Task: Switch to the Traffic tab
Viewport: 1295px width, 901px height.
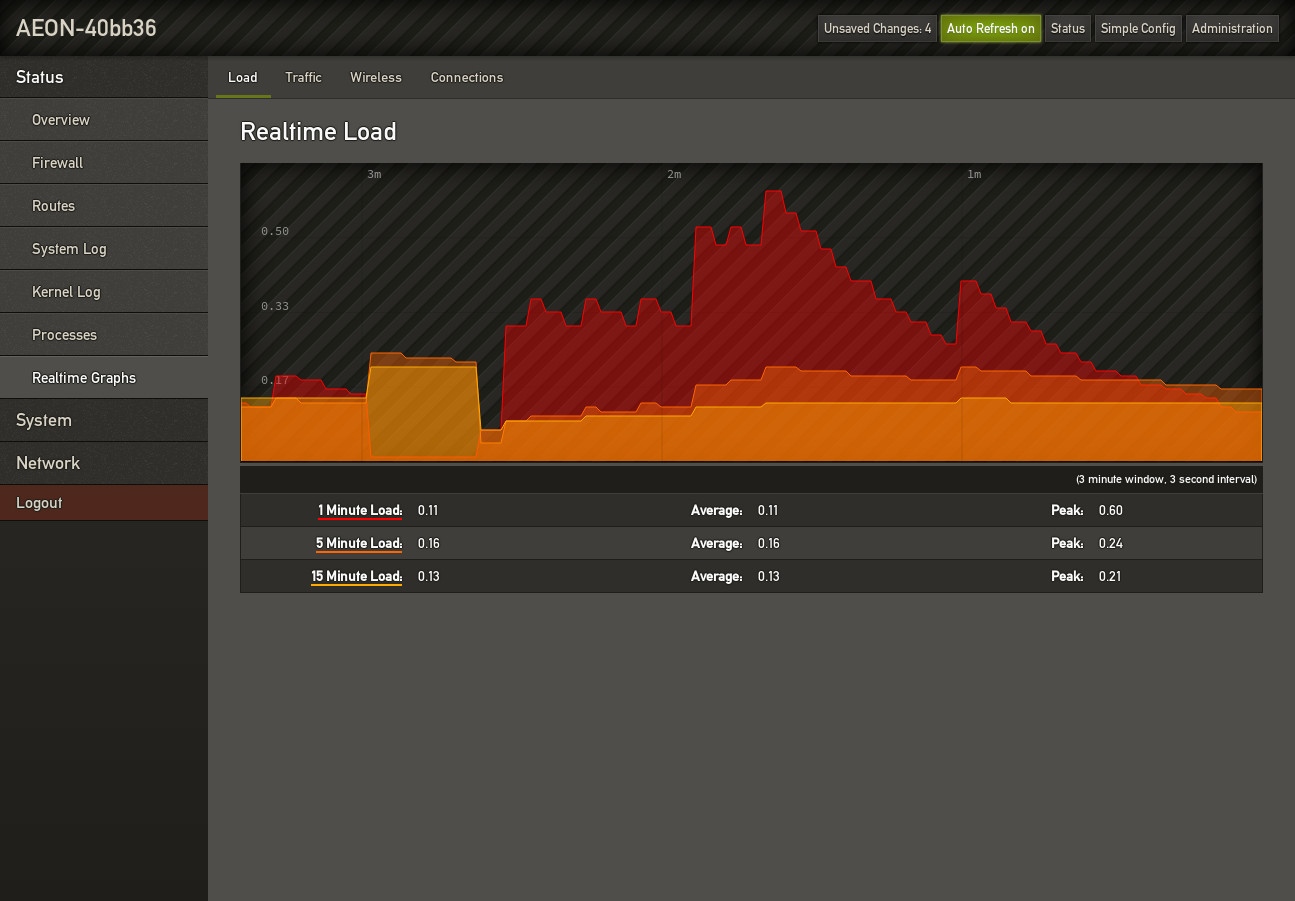Action: (x=303, y=77)
